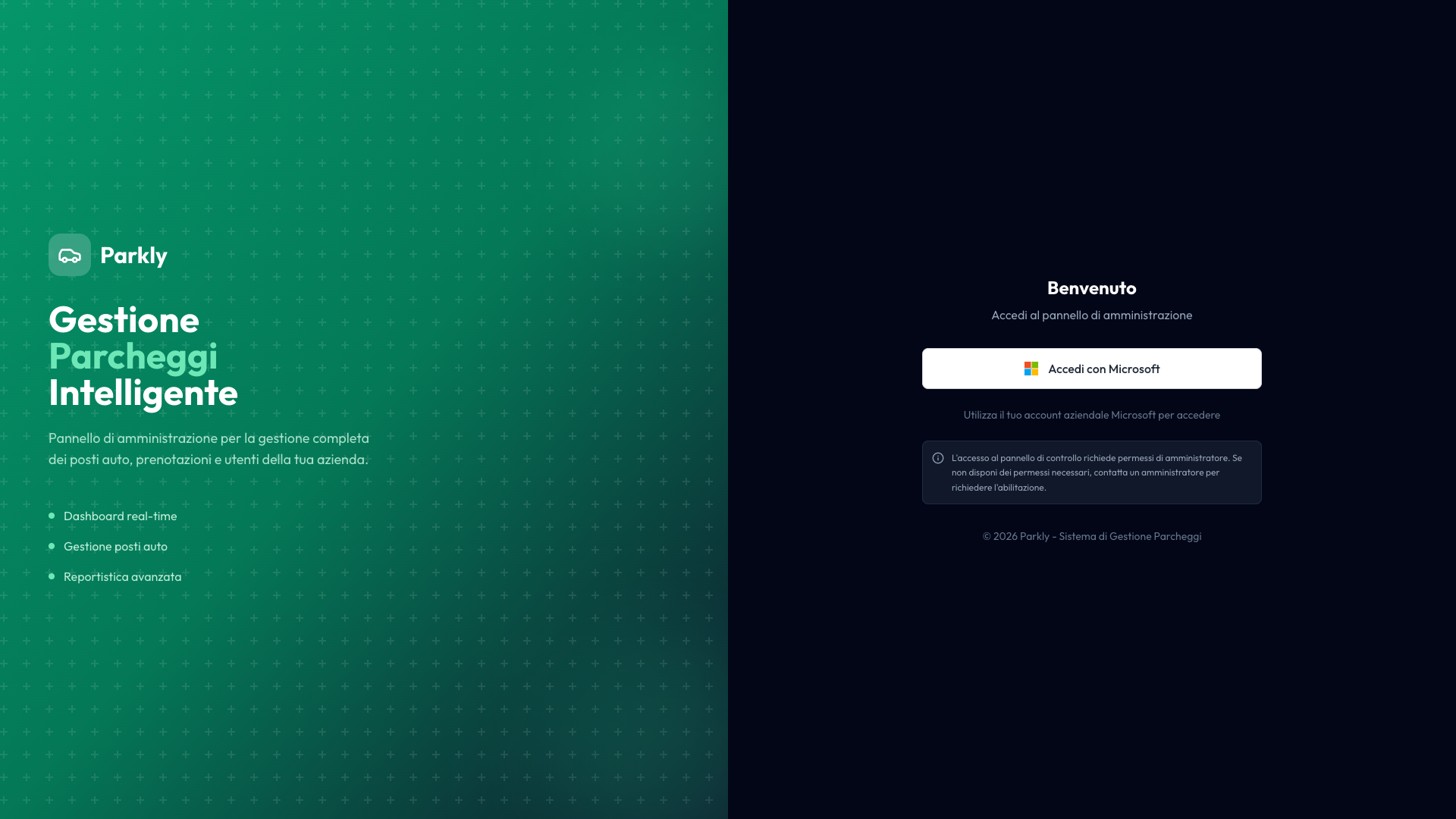Click the 'Pannello di amministrazione' description paragraph
This screenshot has width=1456, height=819.
(x=209, y=449)
